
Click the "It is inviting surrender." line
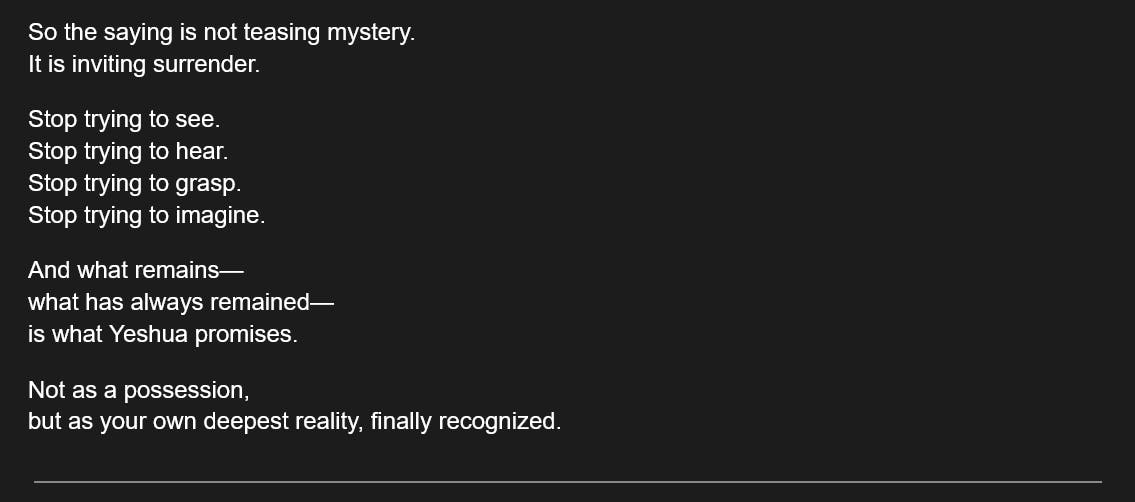[144, 65]
